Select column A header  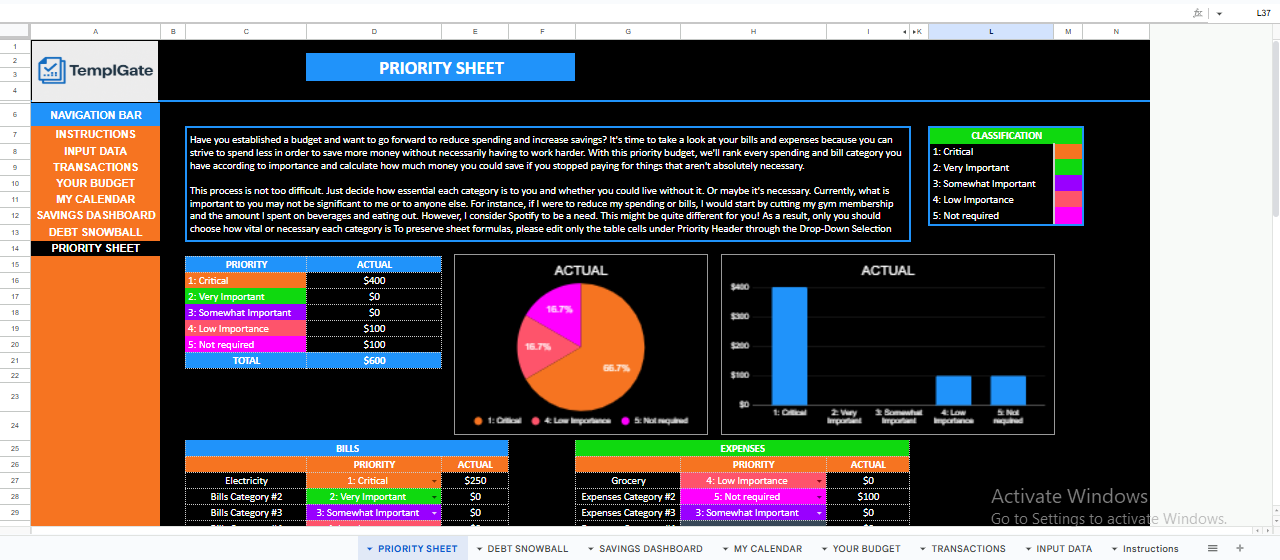coord(95,32)
